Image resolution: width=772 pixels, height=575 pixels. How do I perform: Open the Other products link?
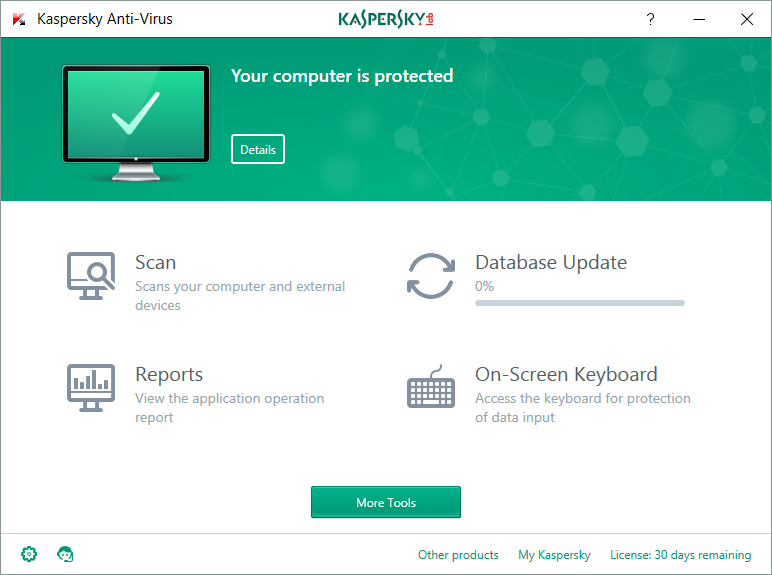click(458, 555)
